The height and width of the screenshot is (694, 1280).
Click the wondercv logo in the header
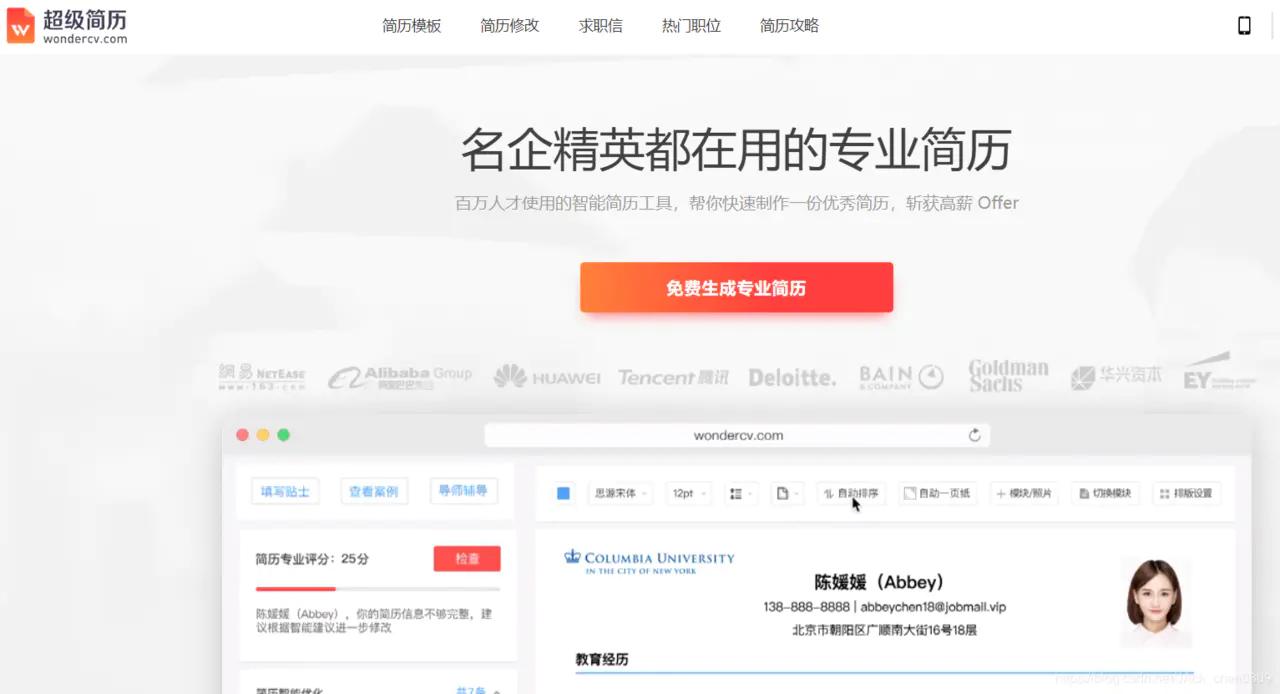66,26
